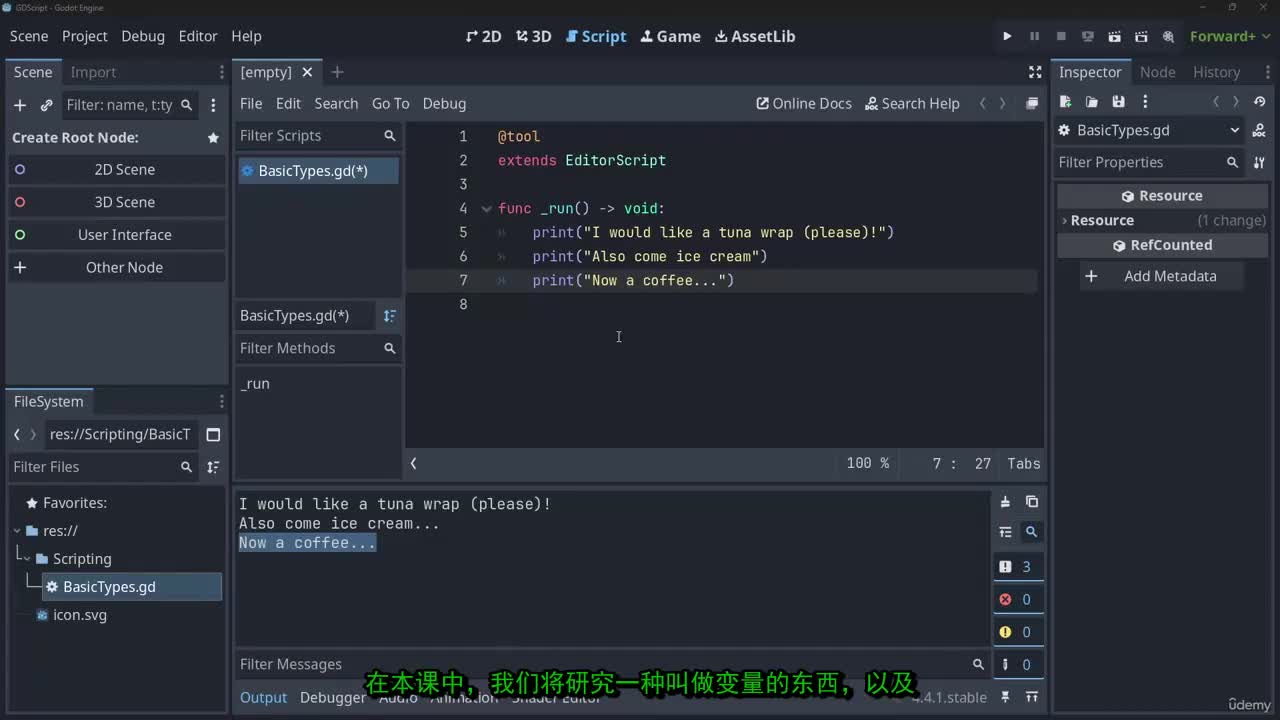This screenshot has width=1280, height=720.
Task: Open Online Docs link
Action: (x=804, y=103)
